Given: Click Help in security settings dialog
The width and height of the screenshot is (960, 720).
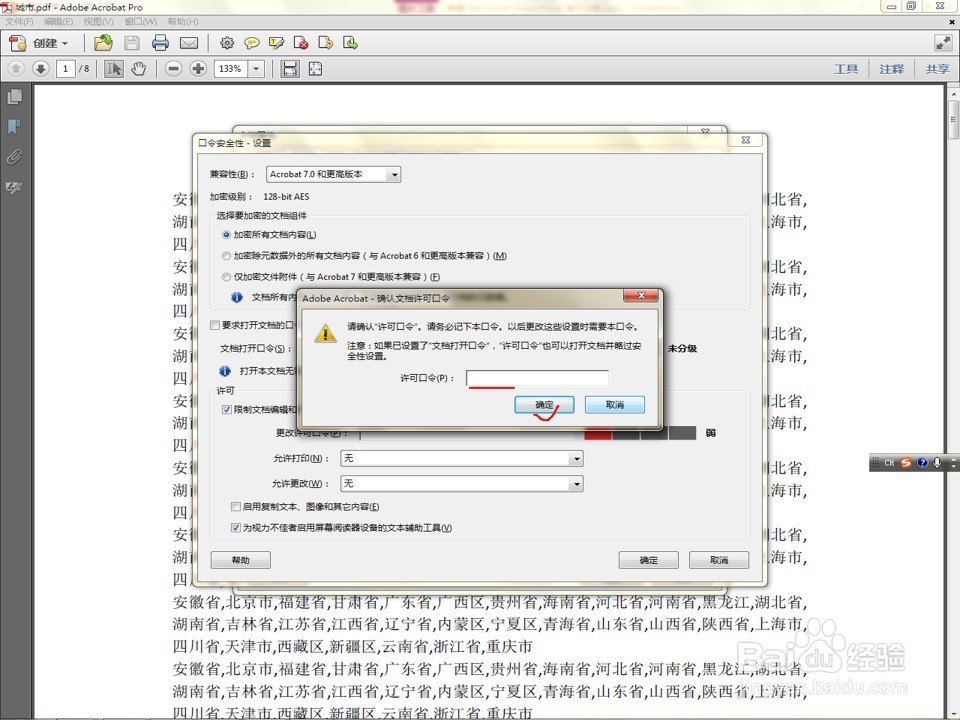Looking at the screenshot, I should pos(241,560).
